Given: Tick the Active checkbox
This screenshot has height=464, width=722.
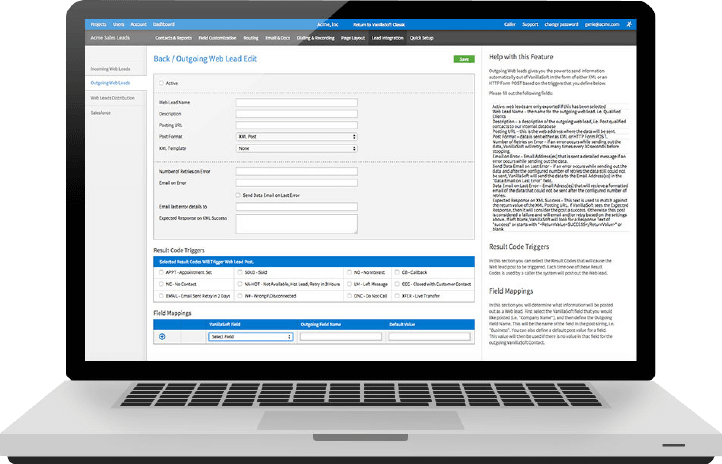Looking at the screenshot, I should (161, 83).
